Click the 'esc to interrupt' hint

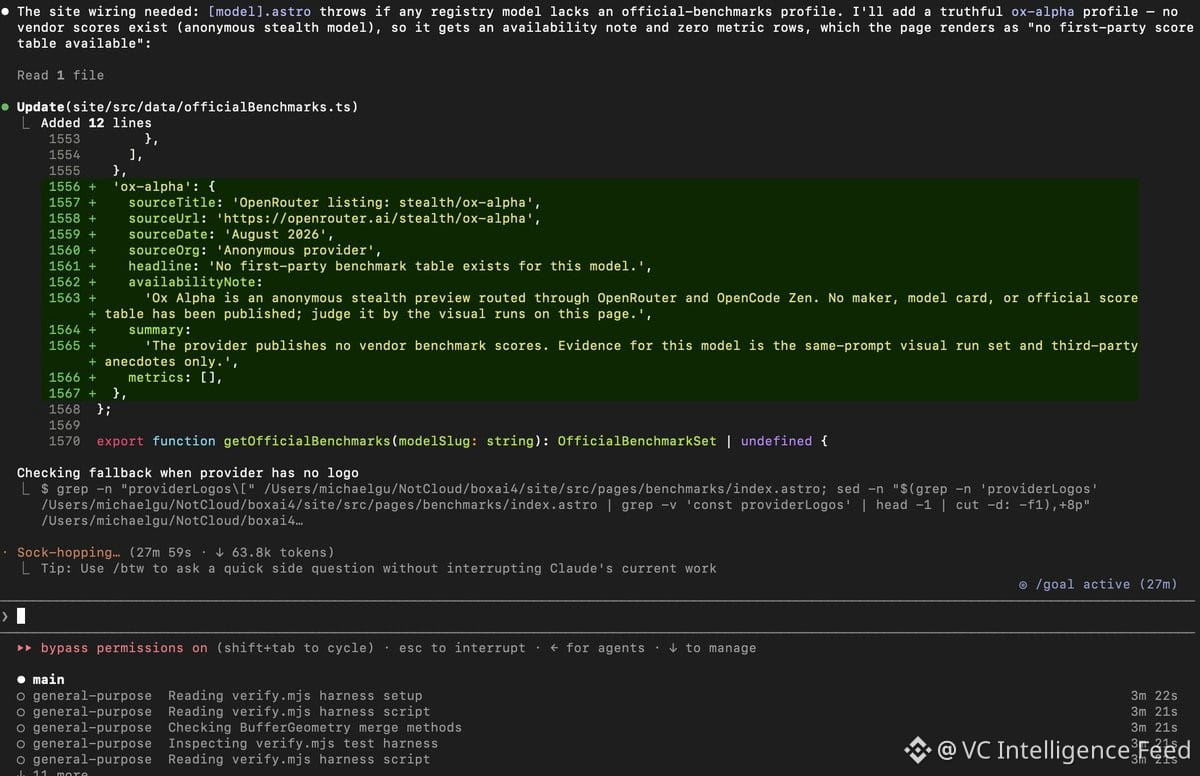[462, 648]
